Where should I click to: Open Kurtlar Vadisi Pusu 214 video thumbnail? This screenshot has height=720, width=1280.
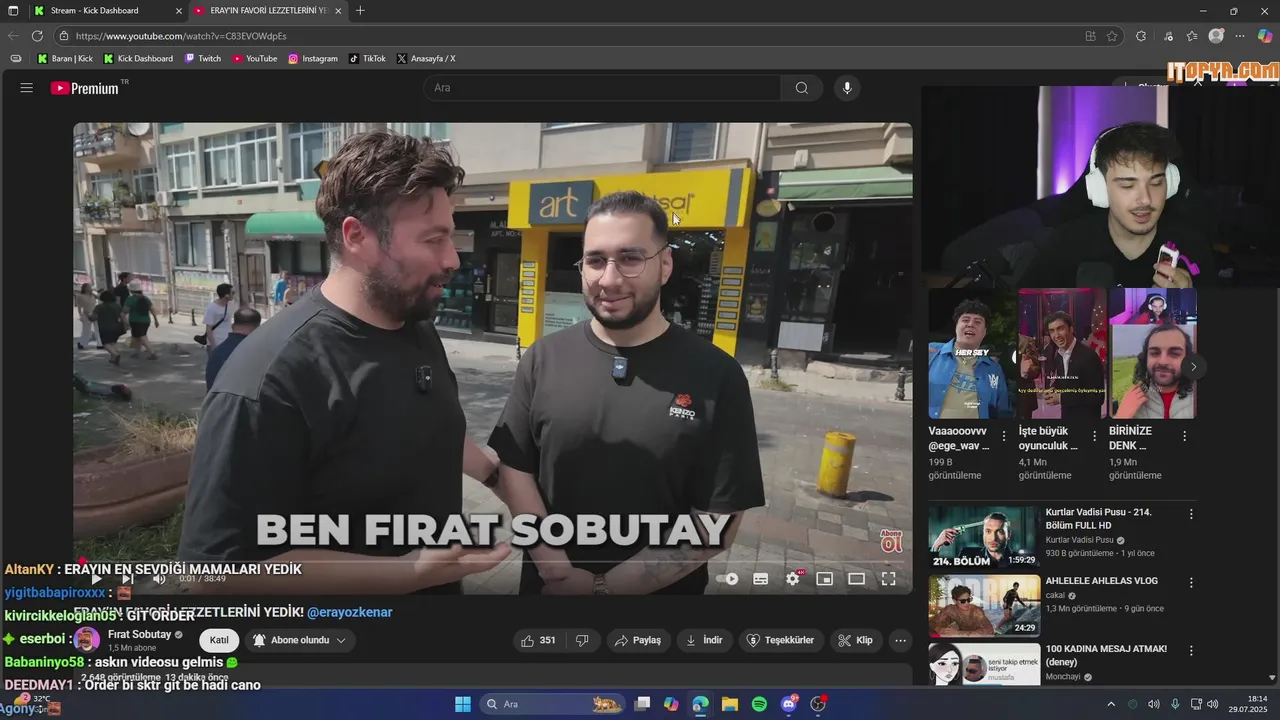984,537
